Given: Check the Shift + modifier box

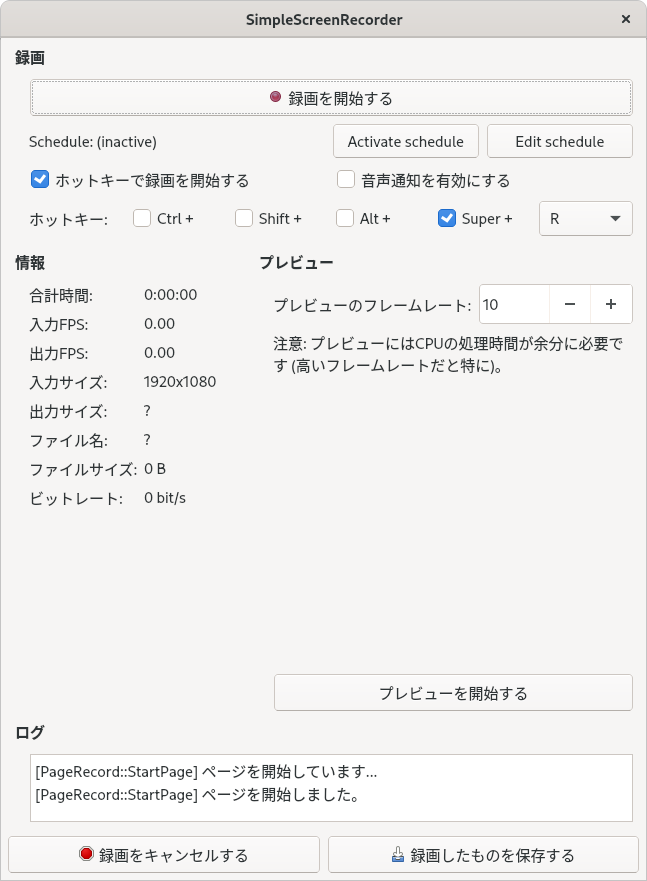Looking at the screenshot, I should 244,218.
